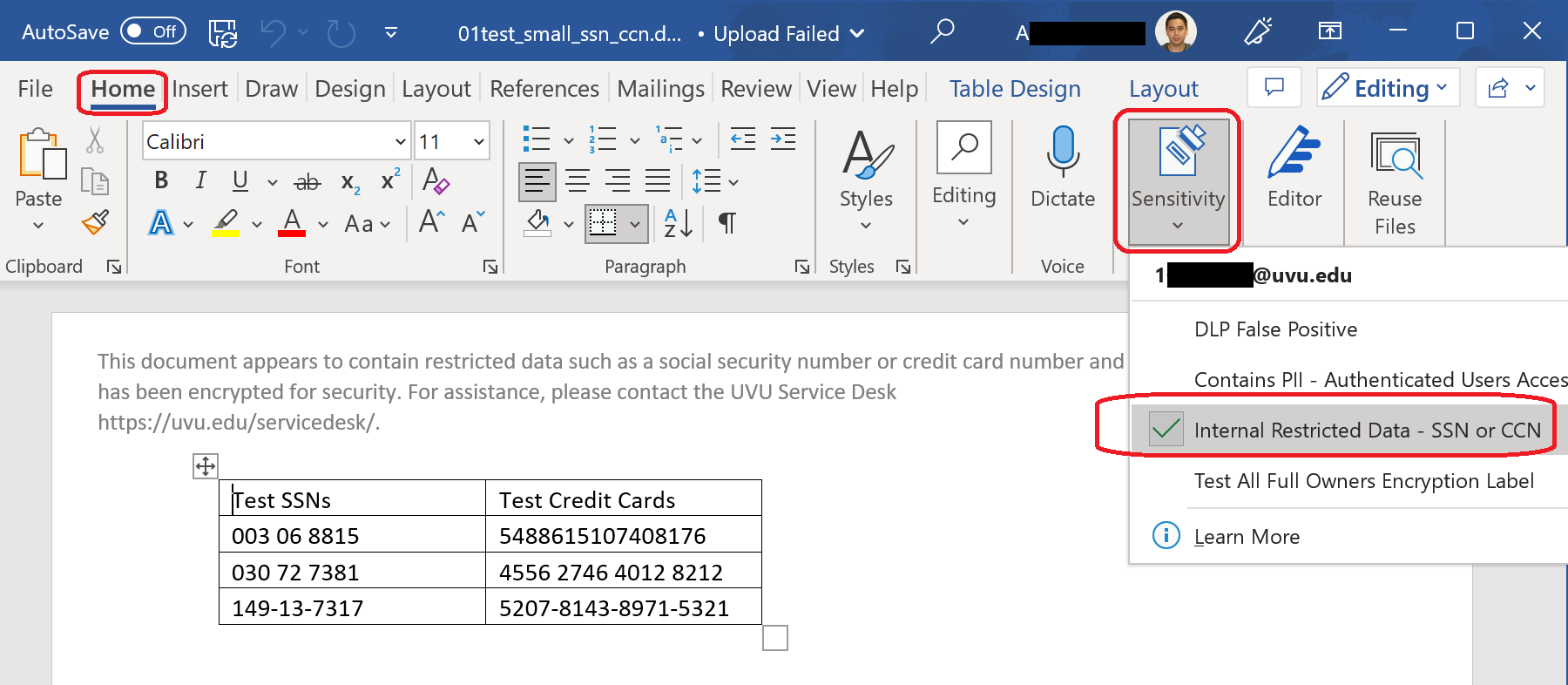1568x685 pixels.
Task: Click the pen Coming Soon icon
Action: (1258, 31)
